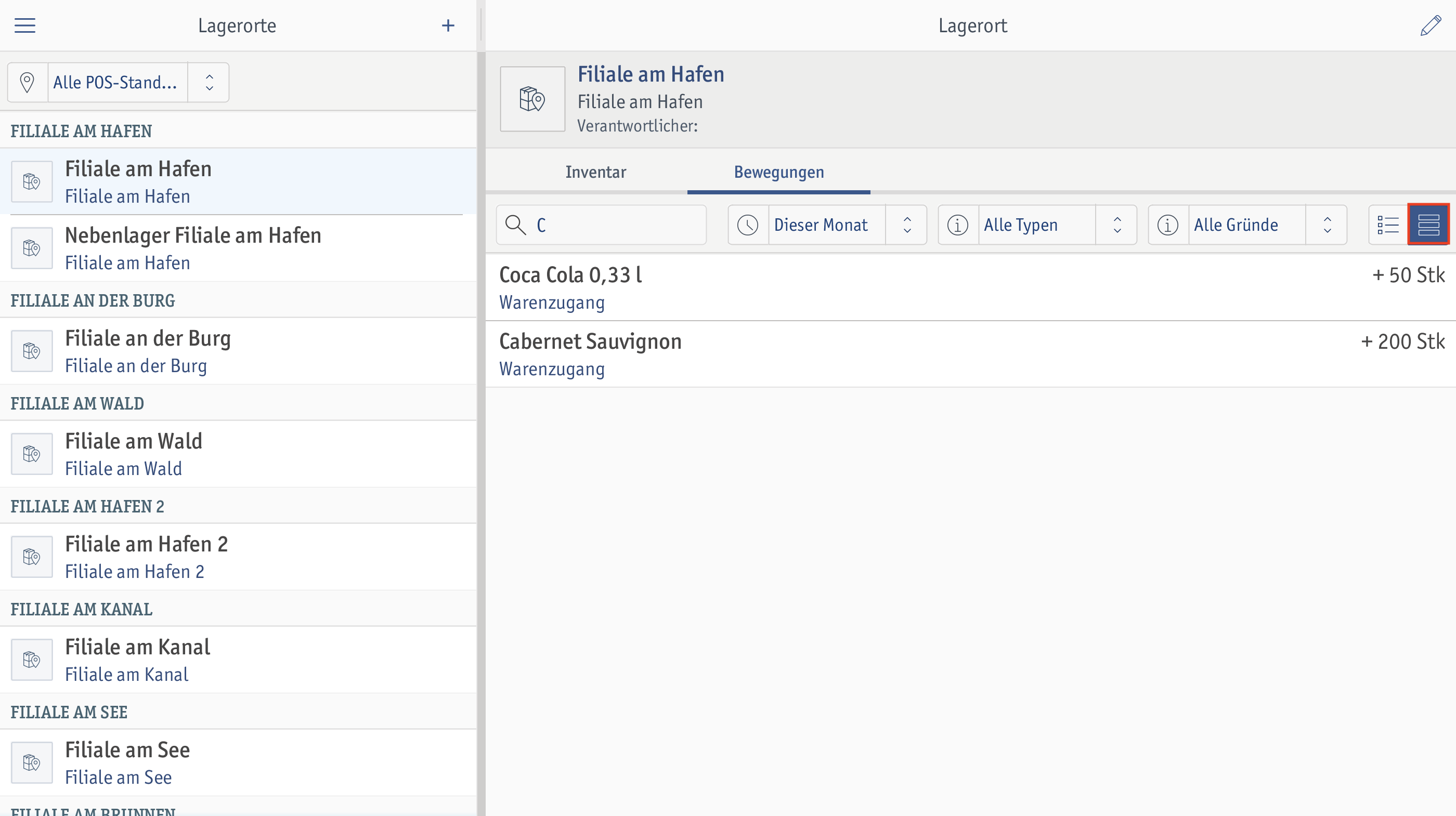Open the Dieser Monat period dropdown
The height and width of the screenshot is (816, 1456).
click(827, 225)
